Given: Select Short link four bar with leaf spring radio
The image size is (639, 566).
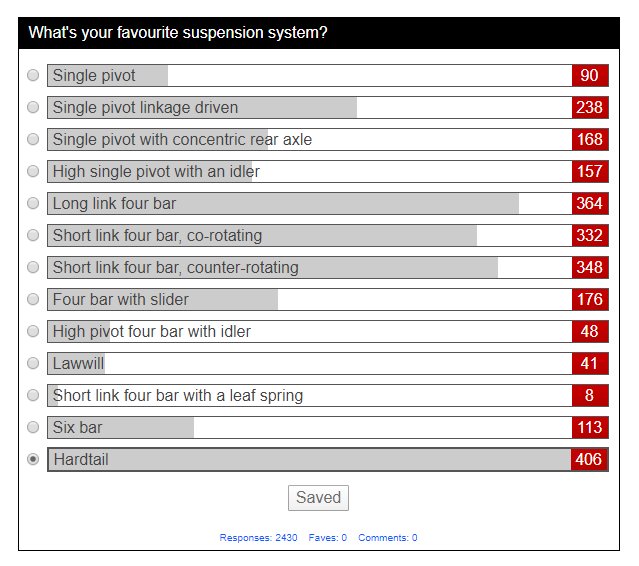Looking at the screenshot, I should coord(33,395).
